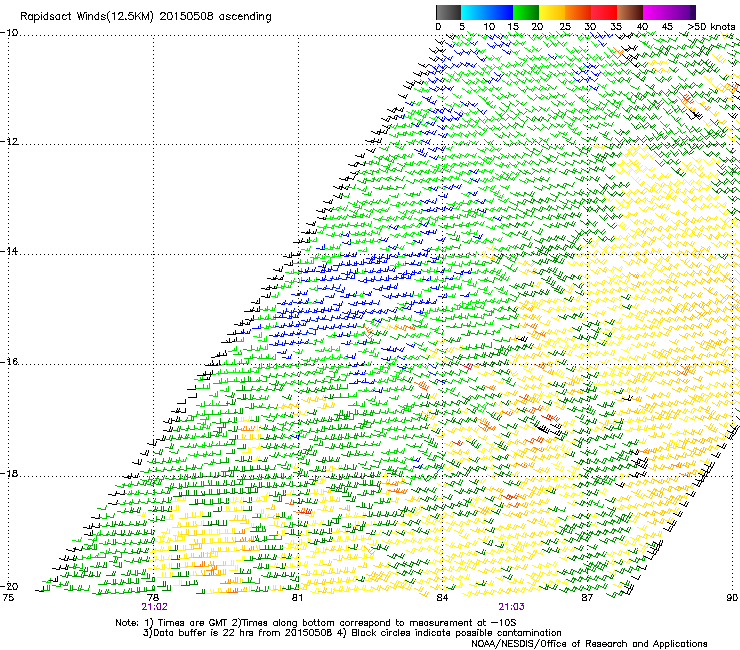
Task: Click the purple 21:03 time stamp
Action: [x=512, y=607]
